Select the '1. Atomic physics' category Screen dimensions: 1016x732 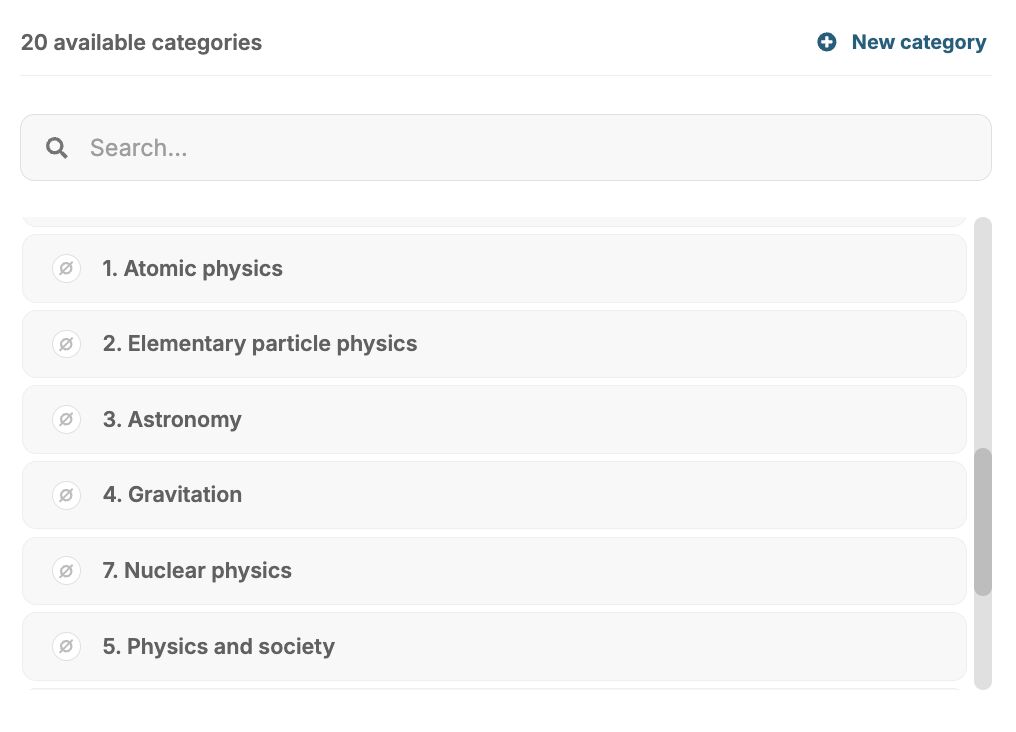[x=193, y=269]
